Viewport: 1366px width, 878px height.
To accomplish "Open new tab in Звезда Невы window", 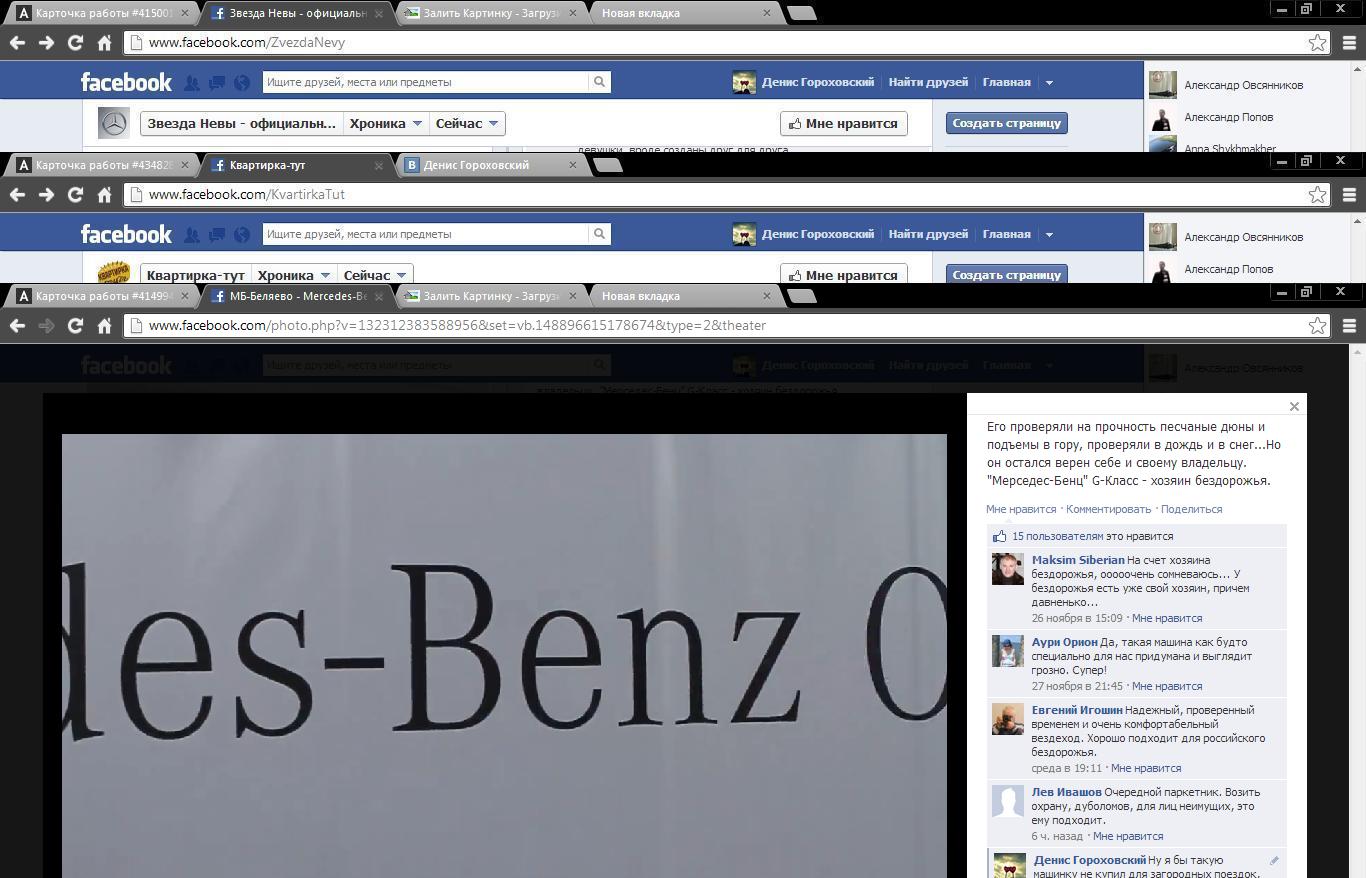I will pyautogui.click(x=801, y=13).
